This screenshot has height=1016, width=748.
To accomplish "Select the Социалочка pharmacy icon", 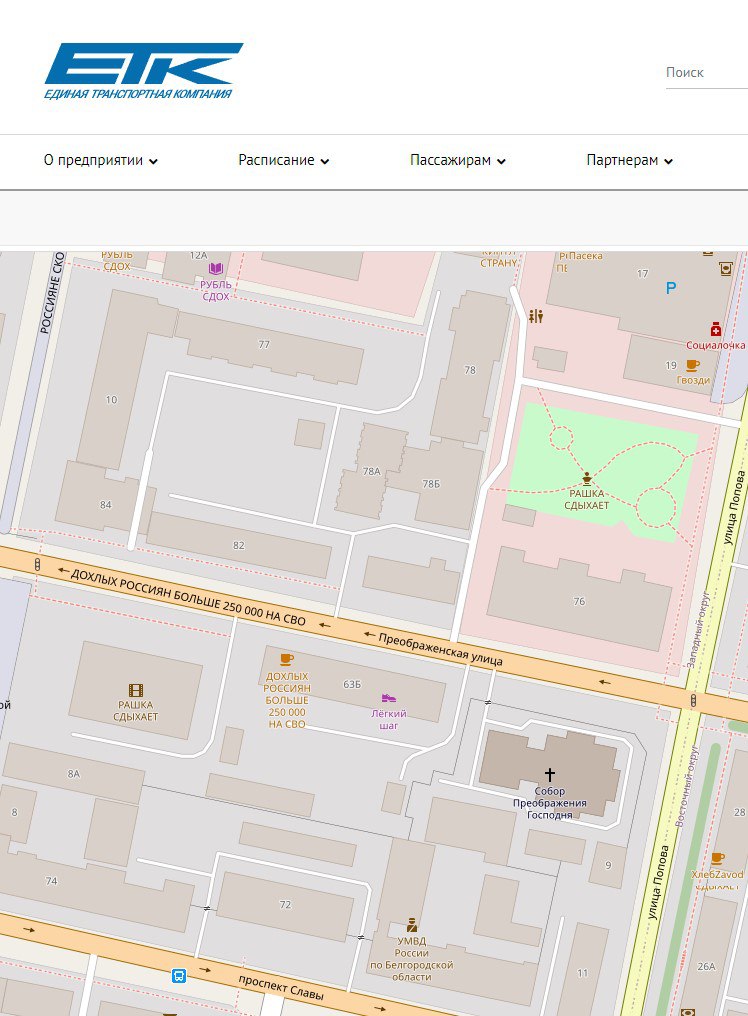I will pyautogui.click(x=716, y=328).
